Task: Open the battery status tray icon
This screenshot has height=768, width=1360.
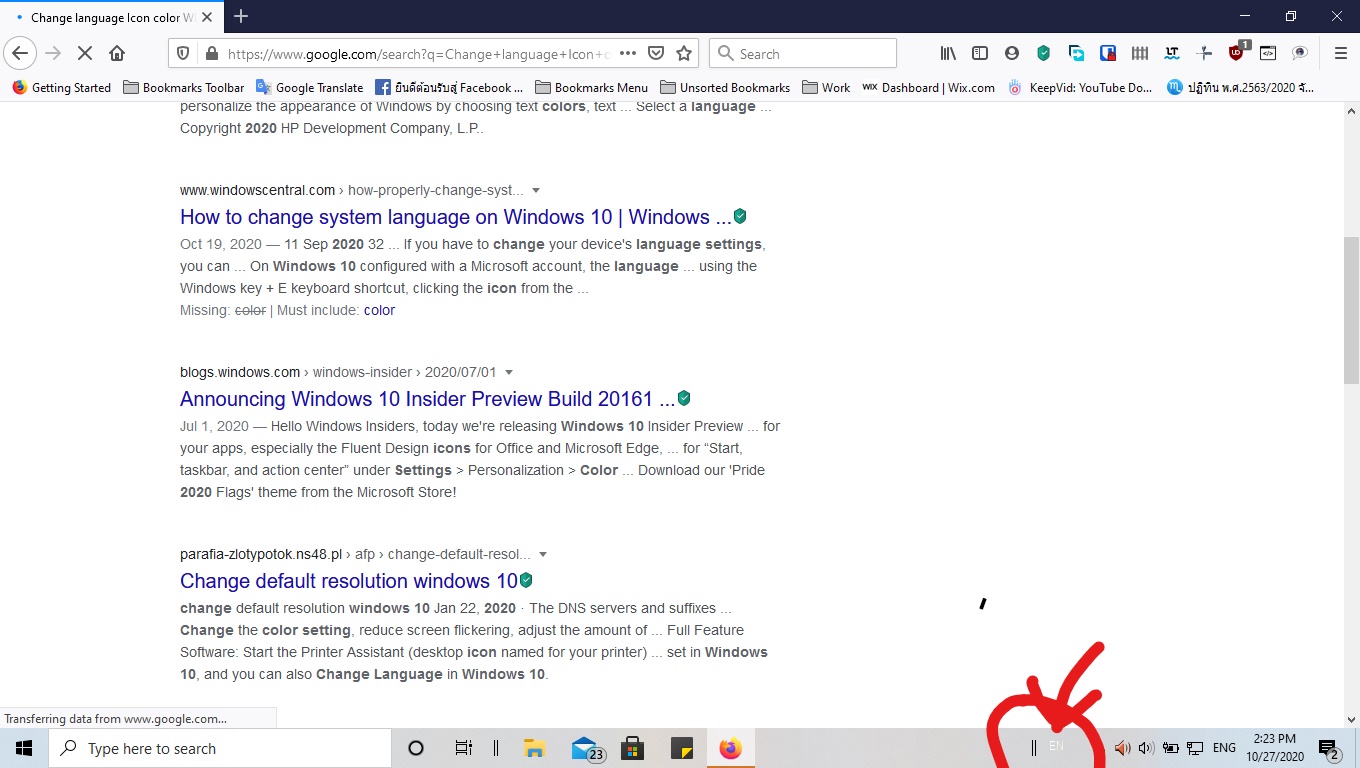Action: point(1170,748)
